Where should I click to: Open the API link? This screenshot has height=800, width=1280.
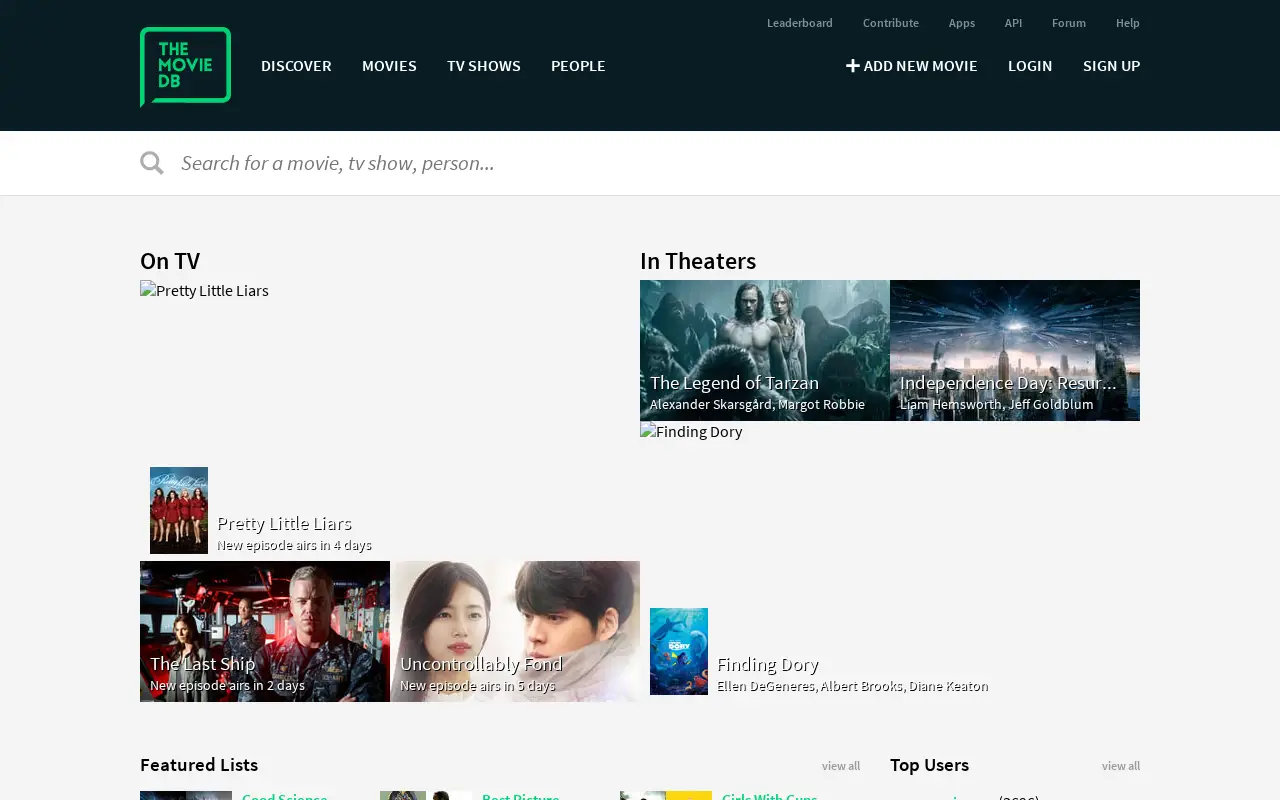pyautogui.click(x=1013, y=23)
